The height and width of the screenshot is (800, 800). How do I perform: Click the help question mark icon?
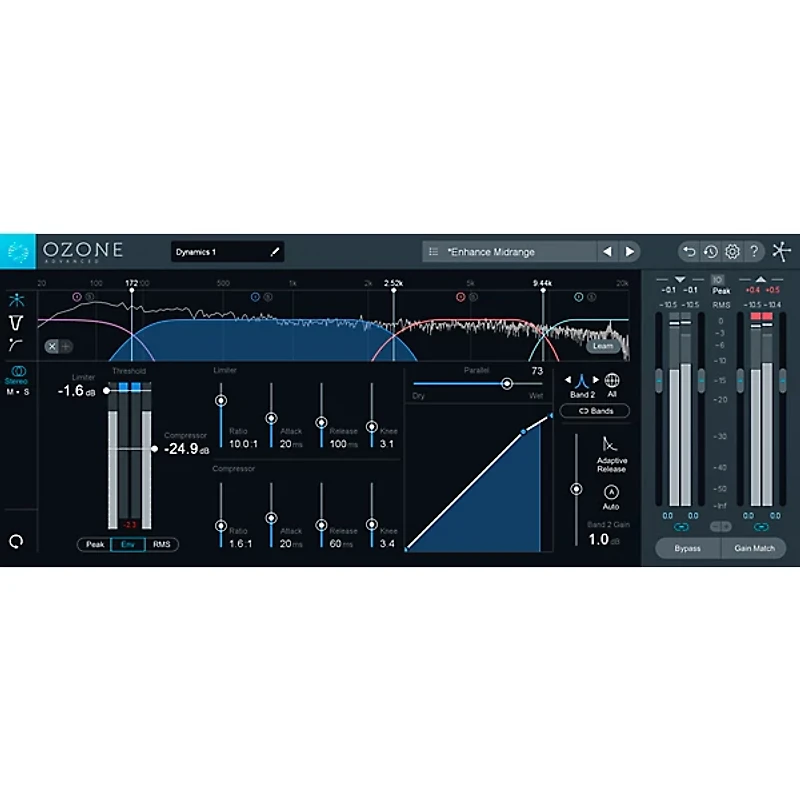[x=755, y=251]
